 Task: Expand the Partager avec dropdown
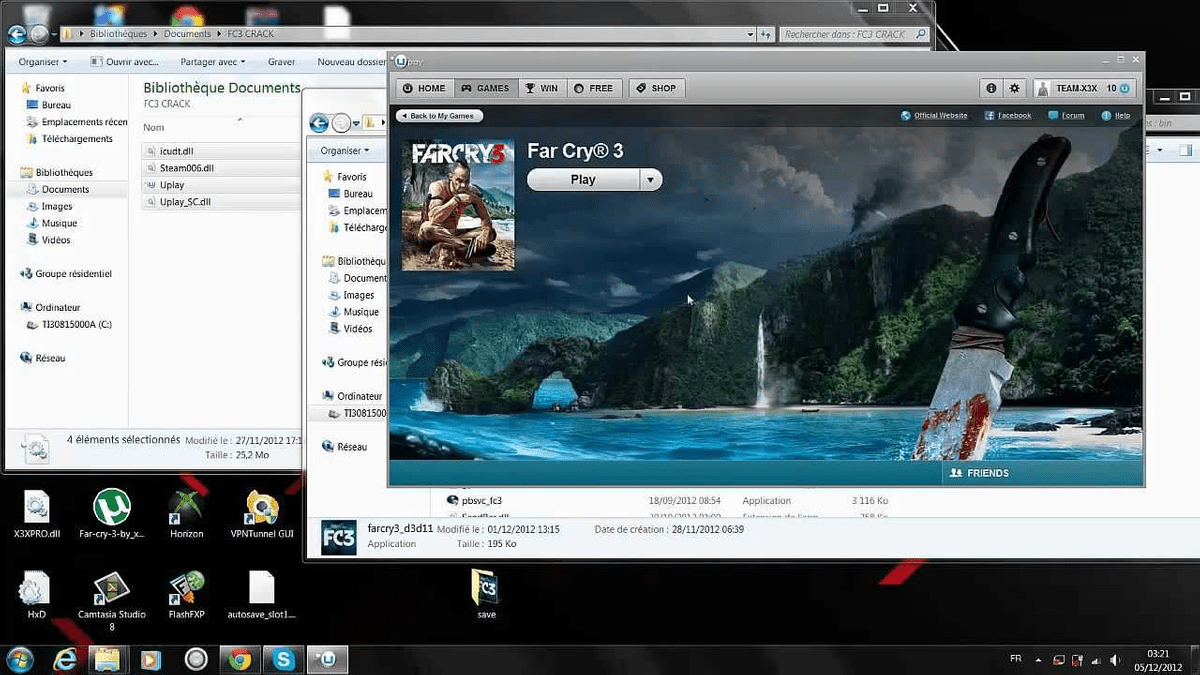coord(213,62)
